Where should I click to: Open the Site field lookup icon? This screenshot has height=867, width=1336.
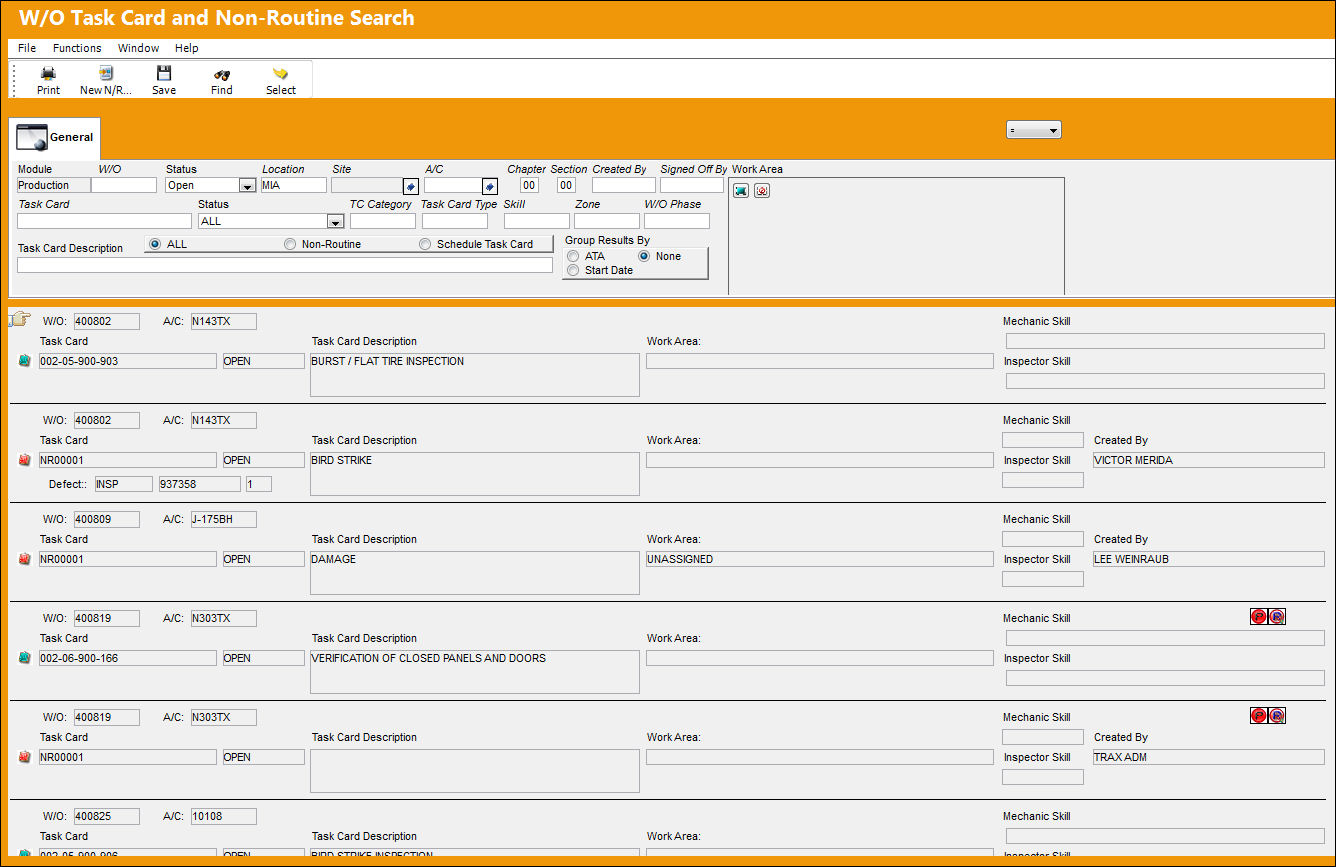[410, 186]
